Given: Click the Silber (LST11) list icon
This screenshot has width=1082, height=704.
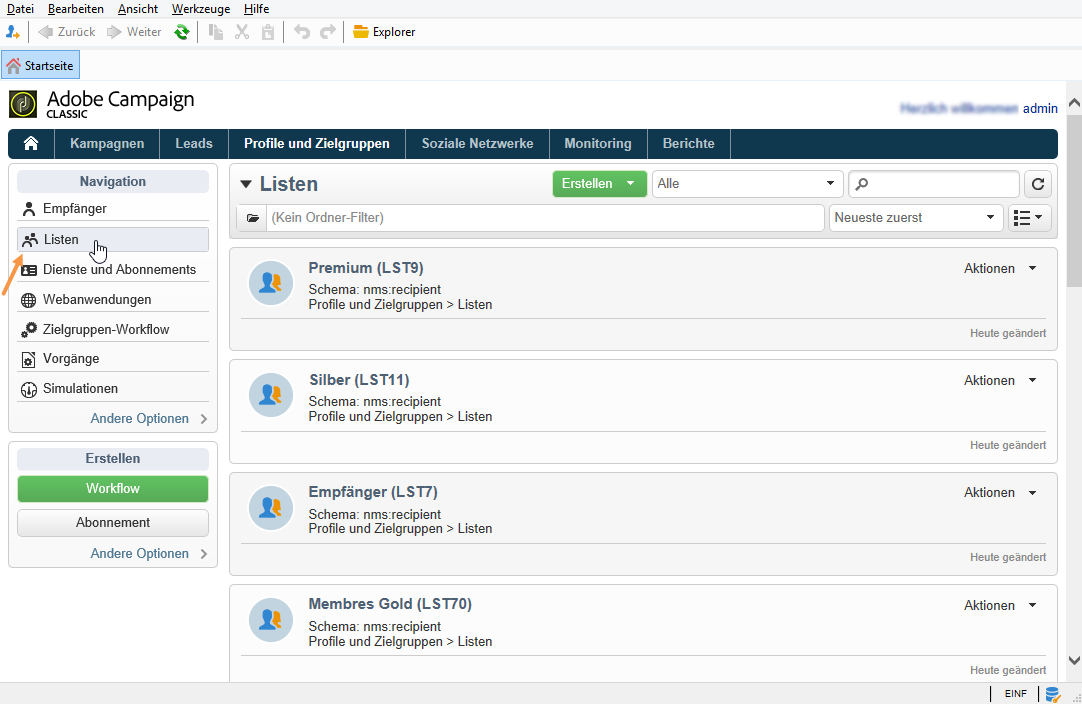Looking at the screenshot, I should 271,395.
